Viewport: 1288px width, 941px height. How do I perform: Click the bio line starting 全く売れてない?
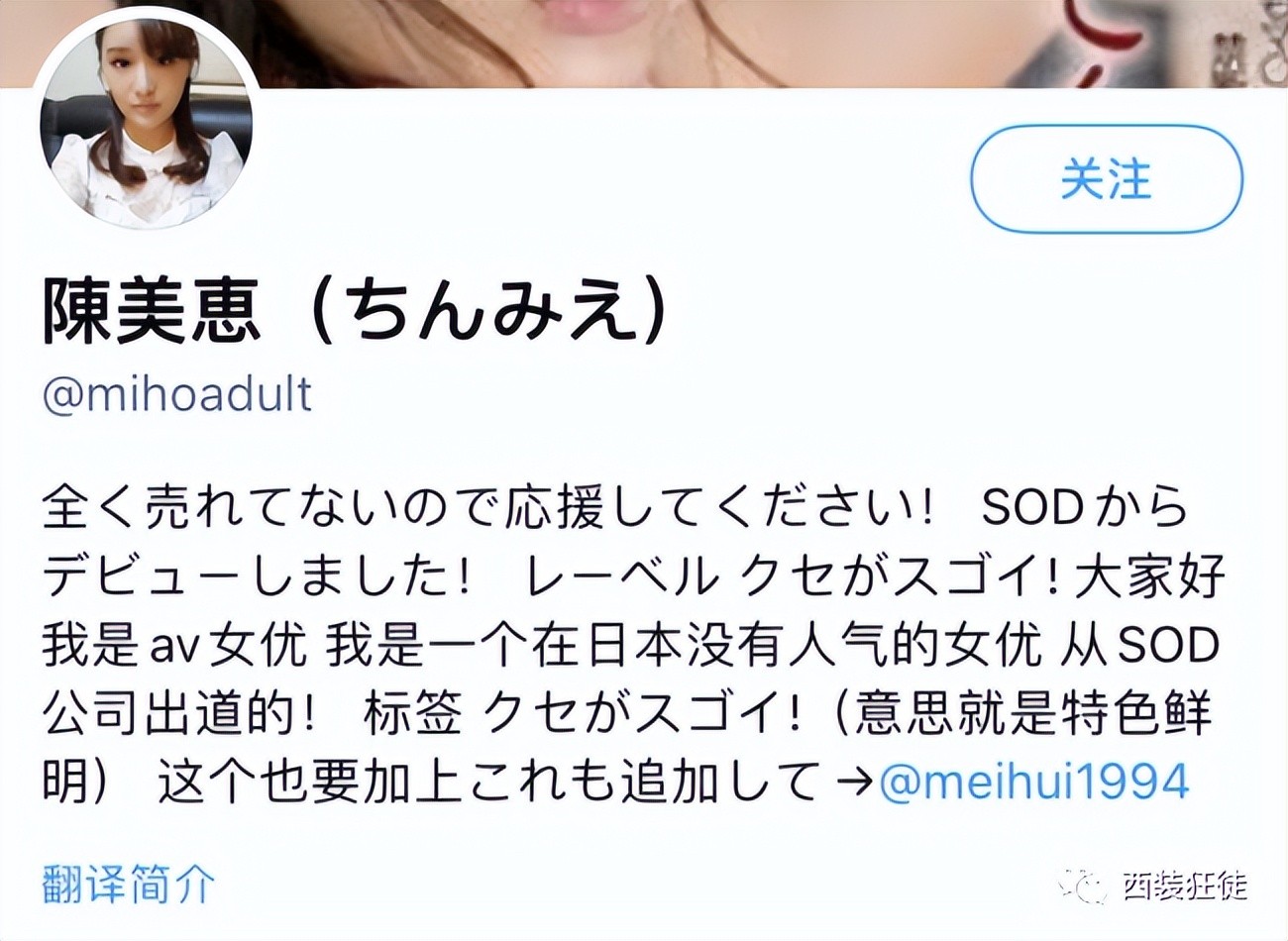[x=614, y=507]
